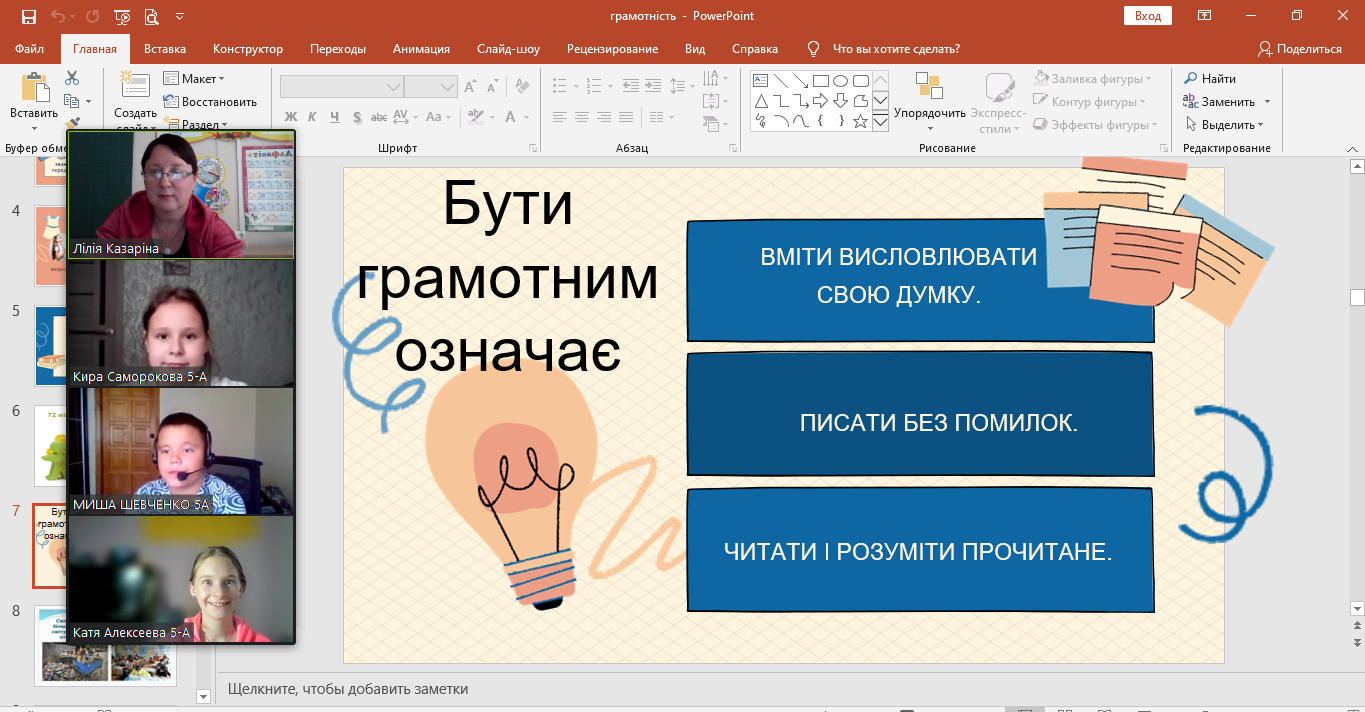Click the Find magnifier icon
The height and width of the screenshot is (712, 1365).
tap(1191, 79)
